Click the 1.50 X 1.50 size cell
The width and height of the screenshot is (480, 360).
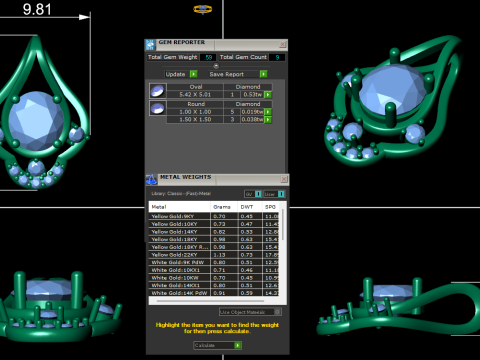point(195,119)
